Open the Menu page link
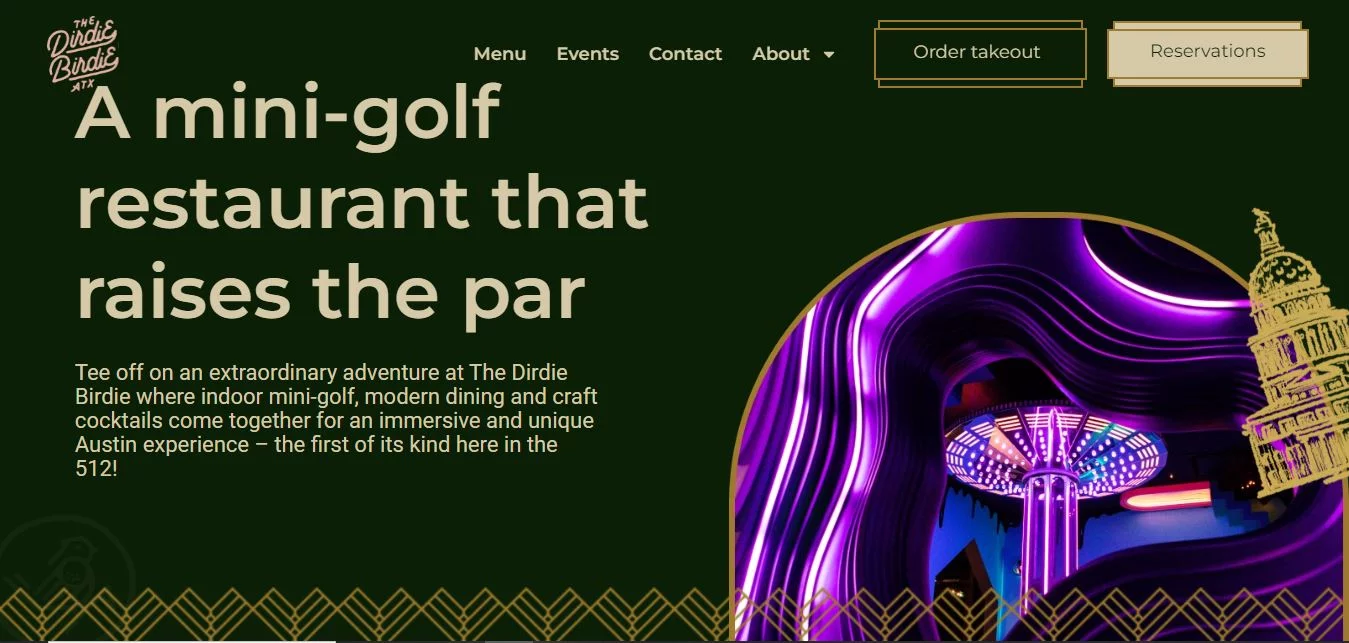Image resolution: width=1349 pixels, height=643 pixels. (x=500, y=54)
